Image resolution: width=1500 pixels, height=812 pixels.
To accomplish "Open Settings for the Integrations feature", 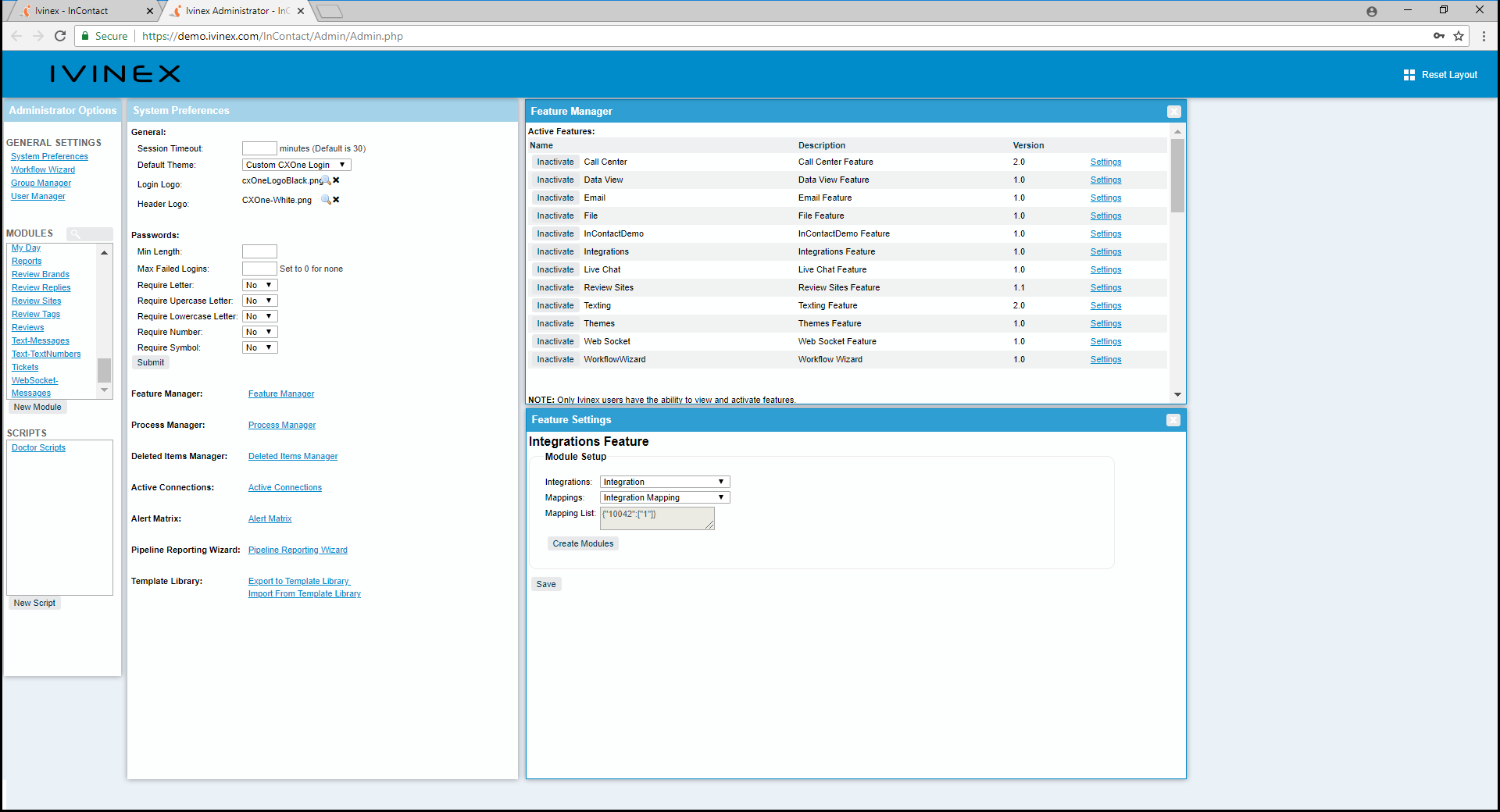I will [1105, 251].
